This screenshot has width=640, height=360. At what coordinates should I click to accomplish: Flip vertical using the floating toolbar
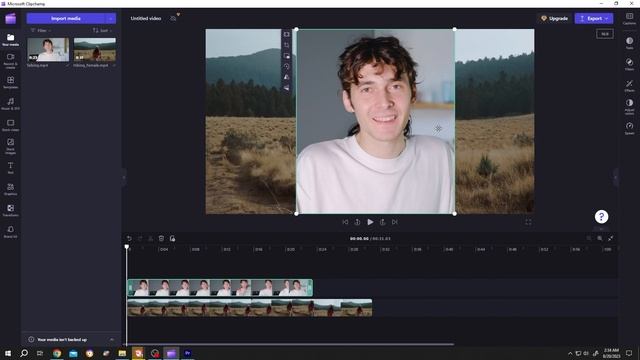tap(287, 87)
